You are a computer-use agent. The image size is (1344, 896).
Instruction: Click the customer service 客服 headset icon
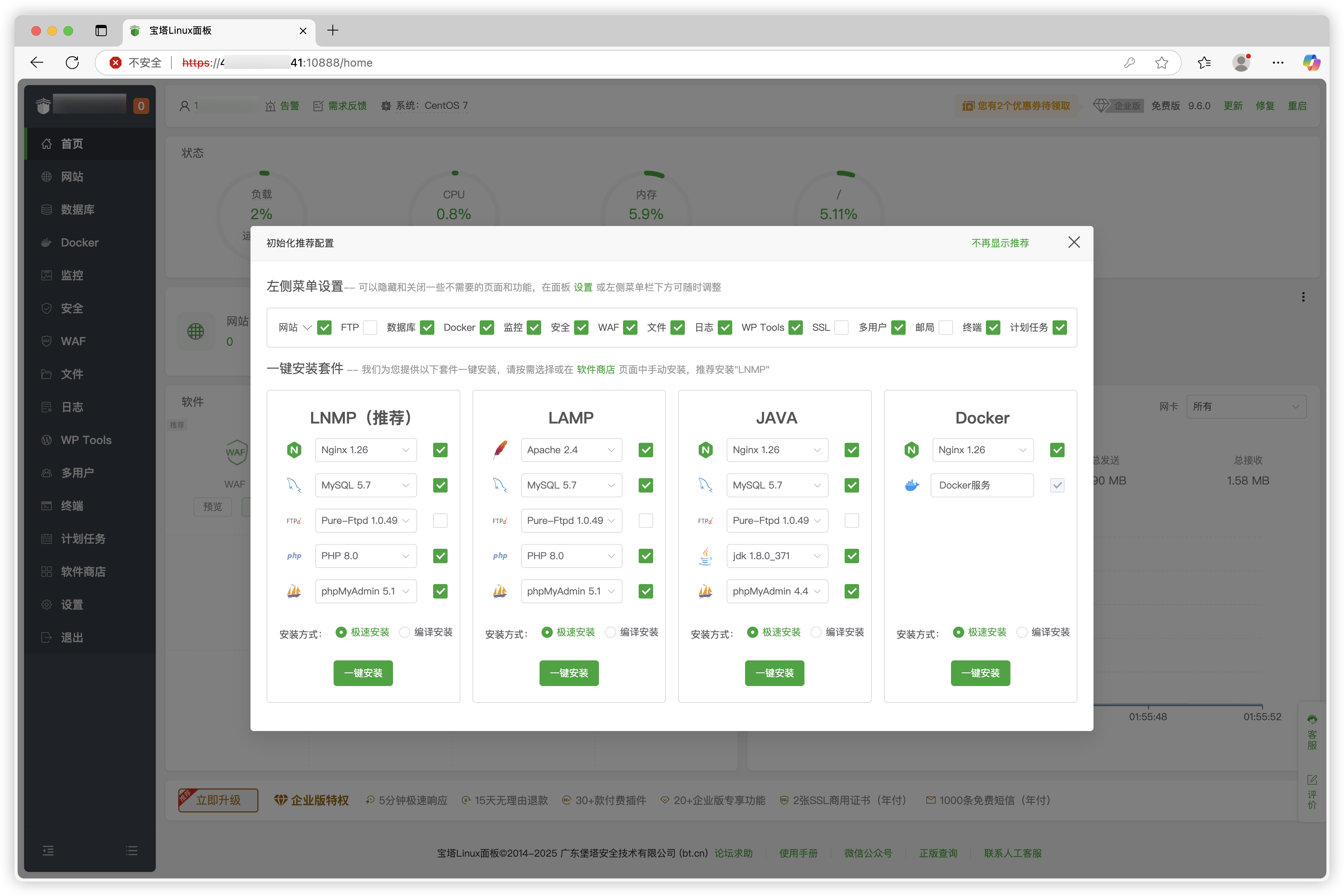click(1312, 720)
